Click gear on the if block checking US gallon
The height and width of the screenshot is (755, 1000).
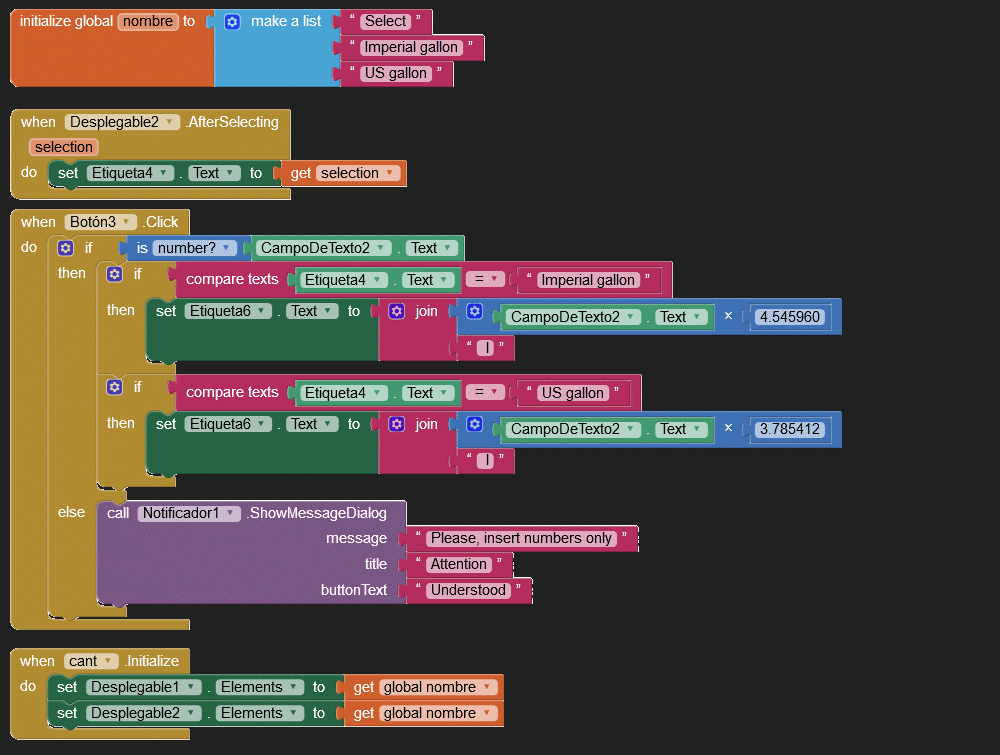tap(115, 387)
